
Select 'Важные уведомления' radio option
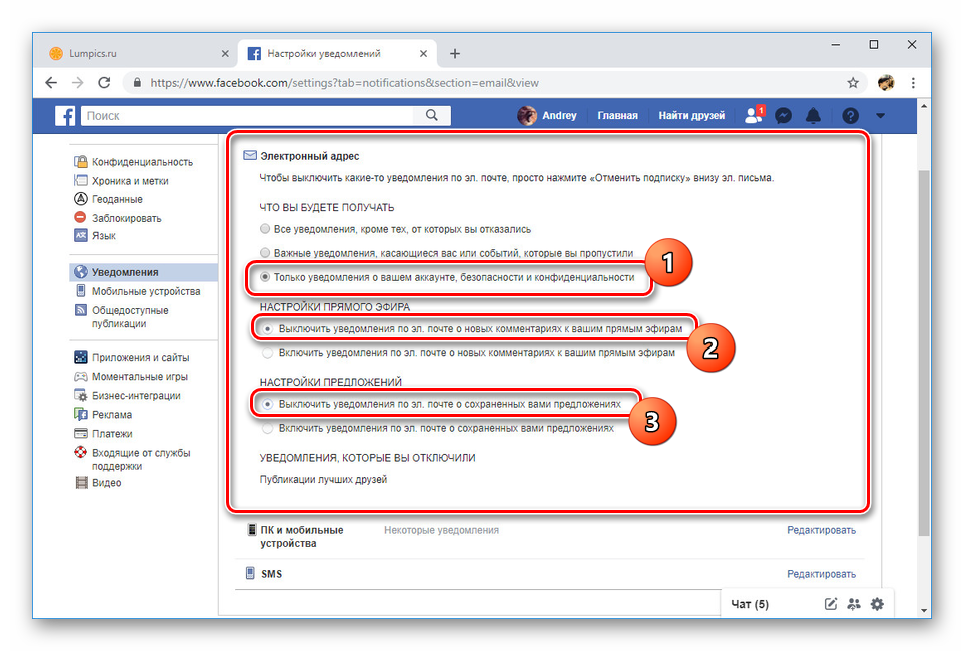pos(265,253)
